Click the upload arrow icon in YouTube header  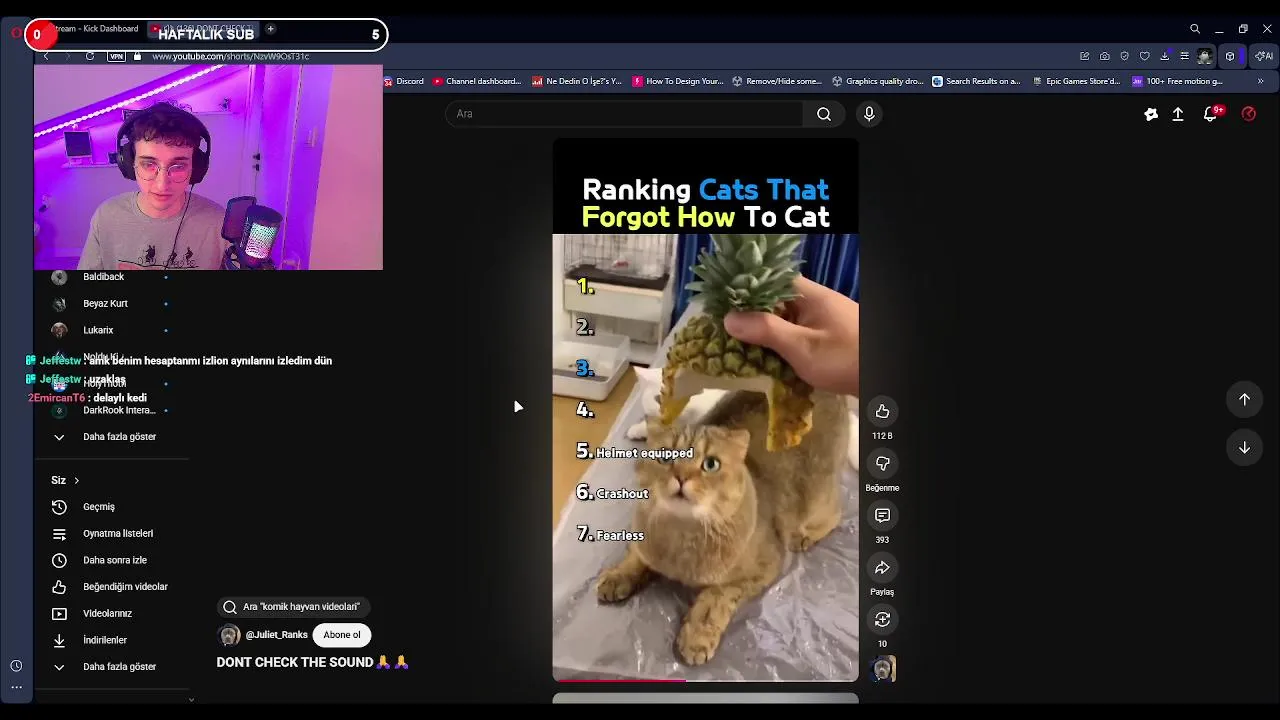click(x=1178, y=114)
